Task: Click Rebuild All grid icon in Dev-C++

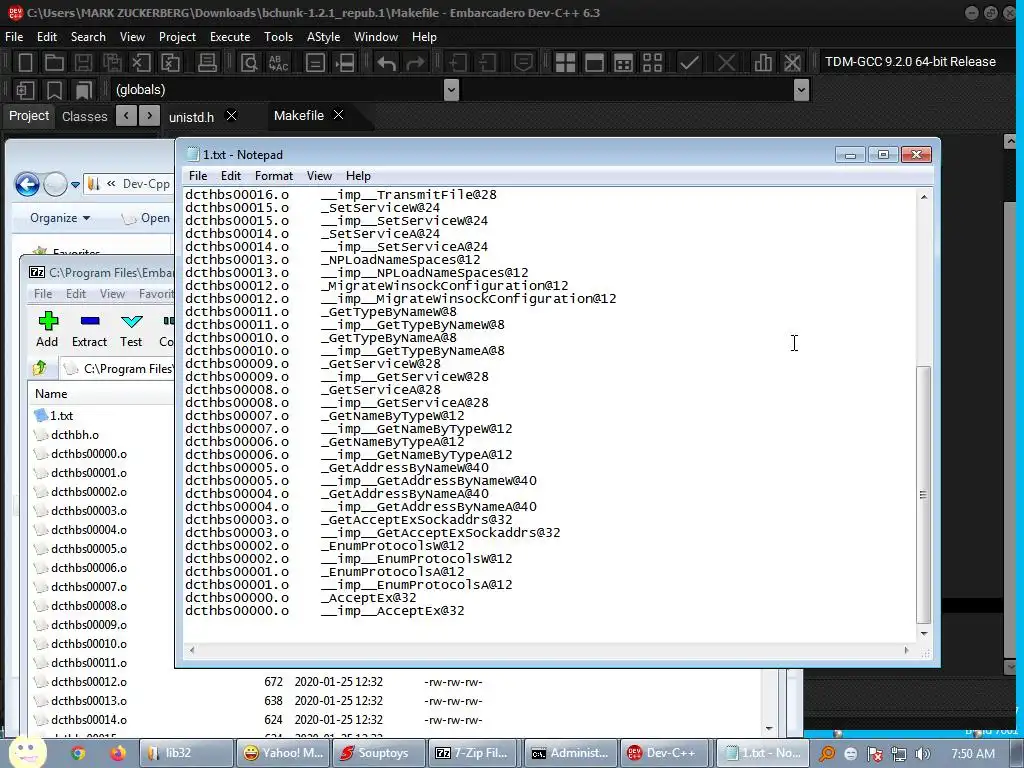Action: (652, 62)
